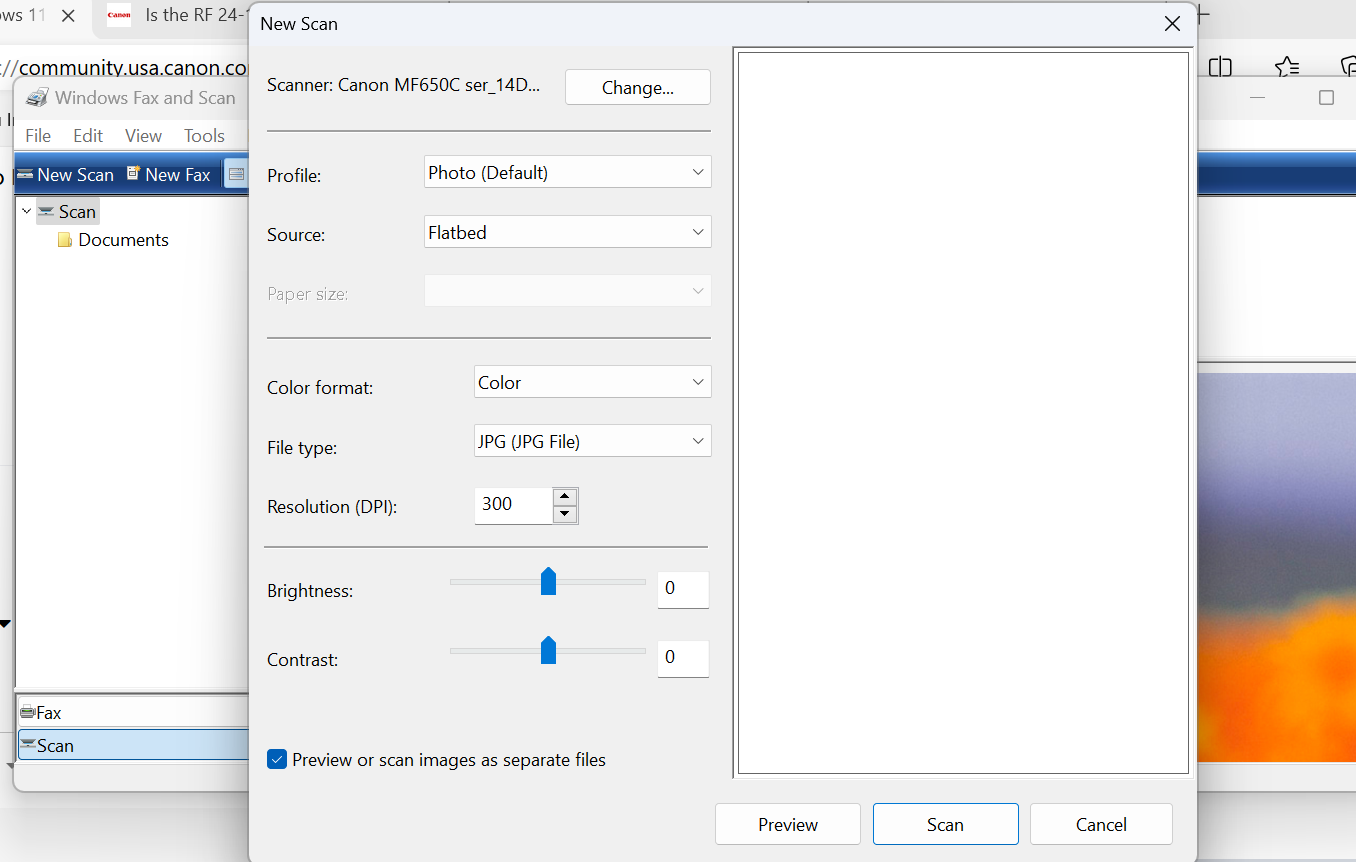Open the View menu
This screenshot has width=1356, height=862.
[x=143, y=136]
